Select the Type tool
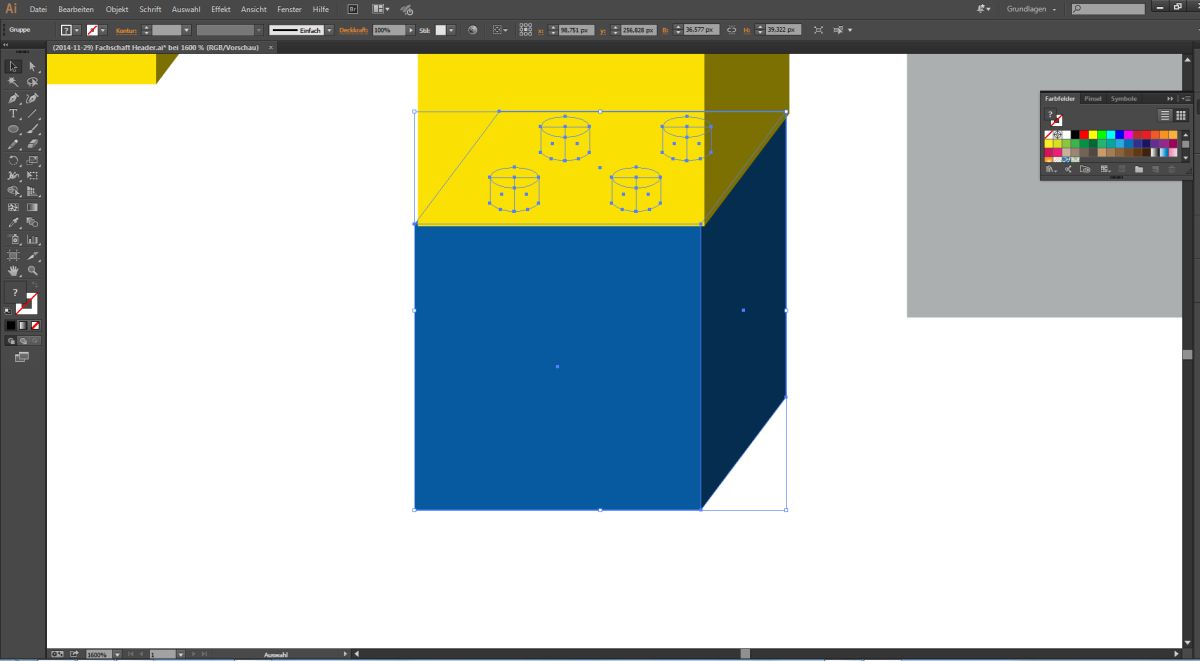The image size is (1200, 661). [13, 114]
